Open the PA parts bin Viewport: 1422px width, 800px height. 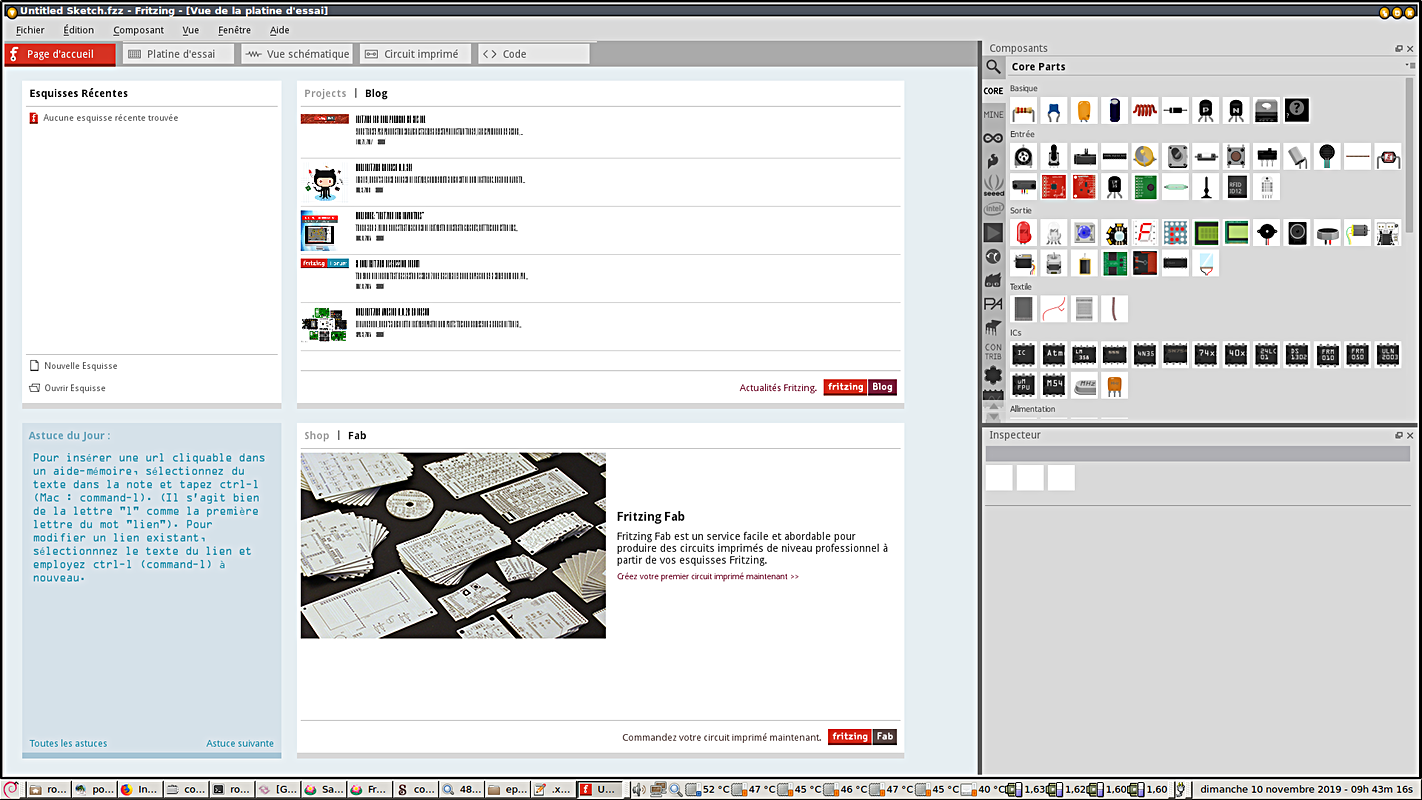click(x=993, y=304)
